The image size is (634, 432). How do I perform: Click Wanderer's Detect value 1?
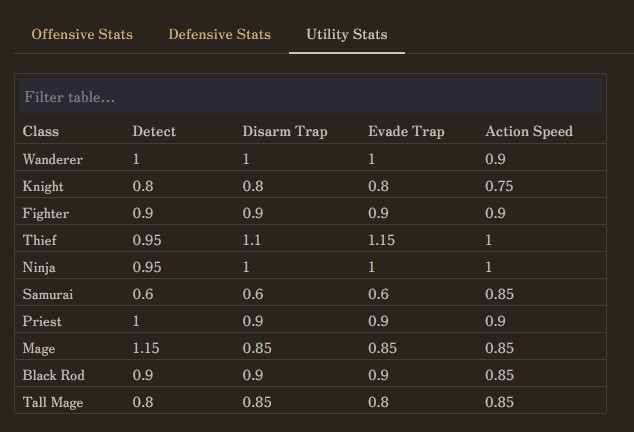point(136,159)
